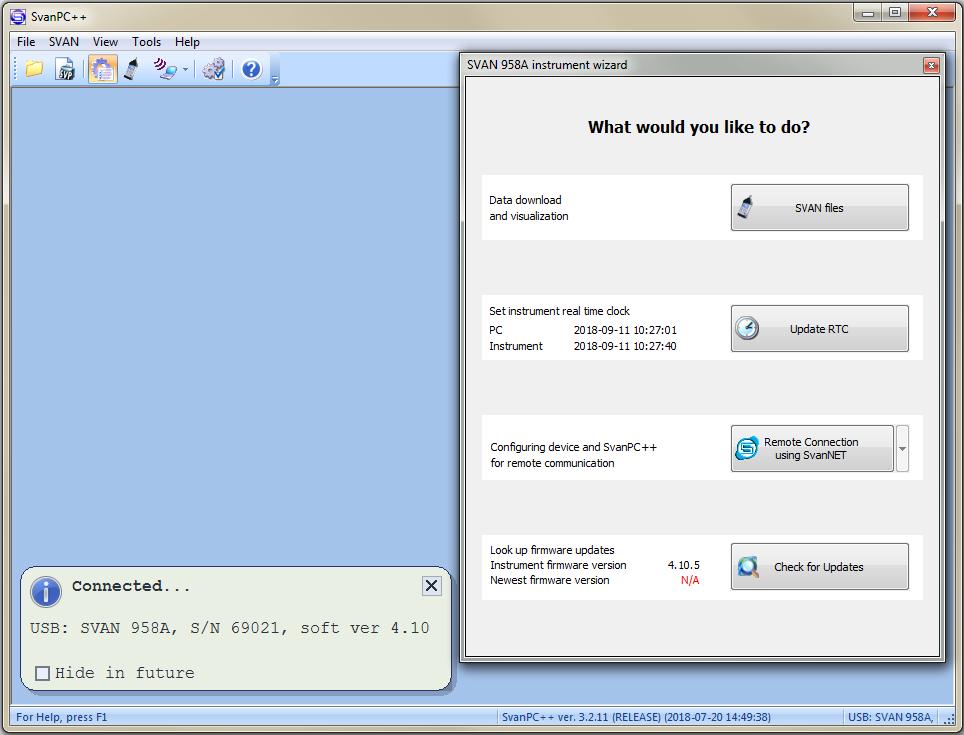Click the 'Newest firmware version' label
This screenshot has width=964, height=735.
click(550, 580)
